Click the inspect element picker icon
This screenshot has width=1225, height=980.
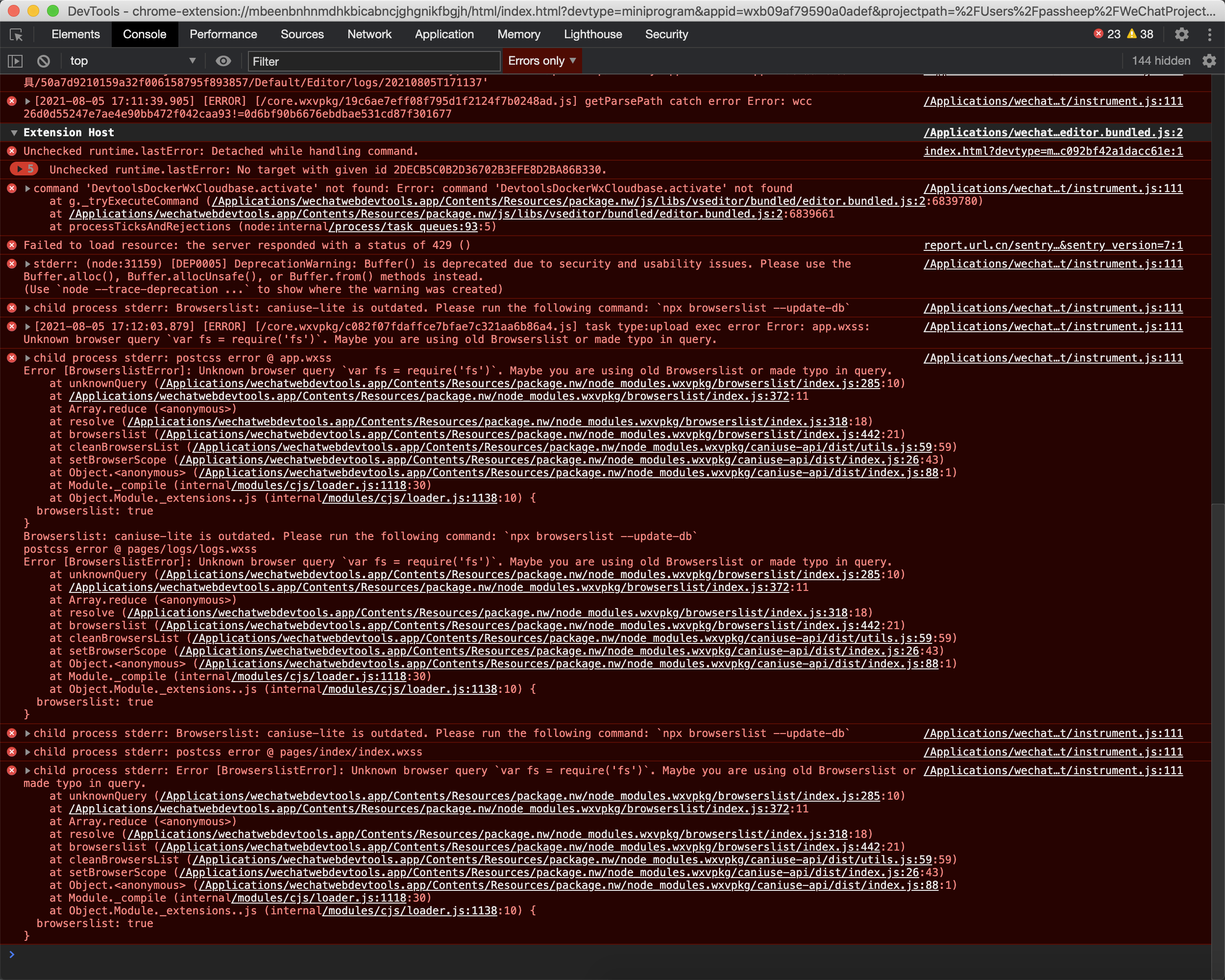(x=17, y=35)
